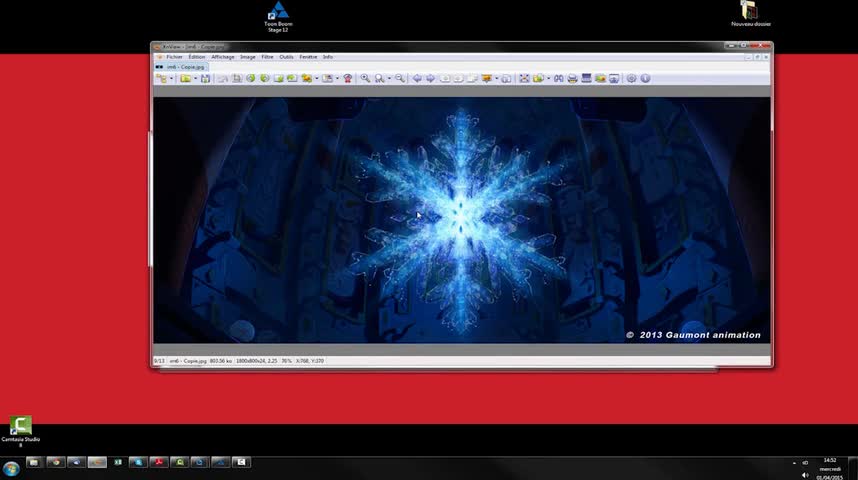The image size is (858, 480).
Task: Open the Nouveau dossier desktop folder
Action: point(751,14)
